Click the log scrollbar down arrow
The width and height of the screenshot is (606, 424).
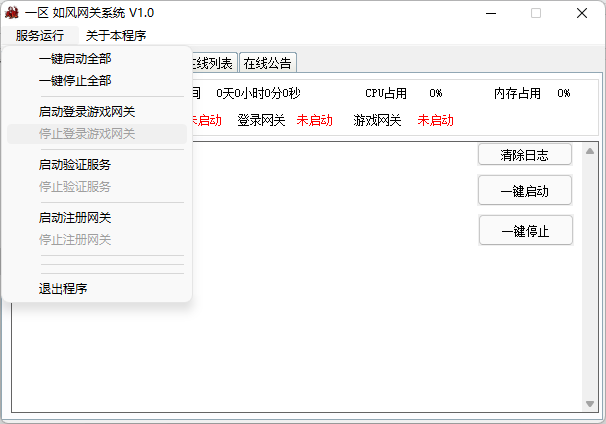click(590, 401)
